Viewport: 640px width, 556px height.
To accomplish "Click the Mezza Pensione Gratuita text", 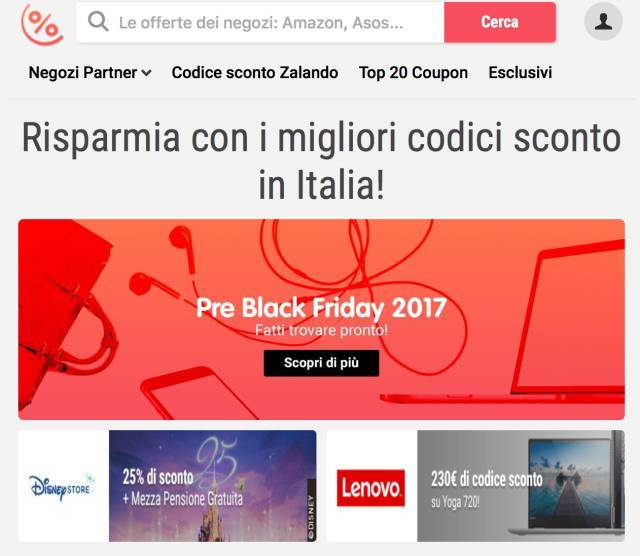I will (x=183, y=498).
